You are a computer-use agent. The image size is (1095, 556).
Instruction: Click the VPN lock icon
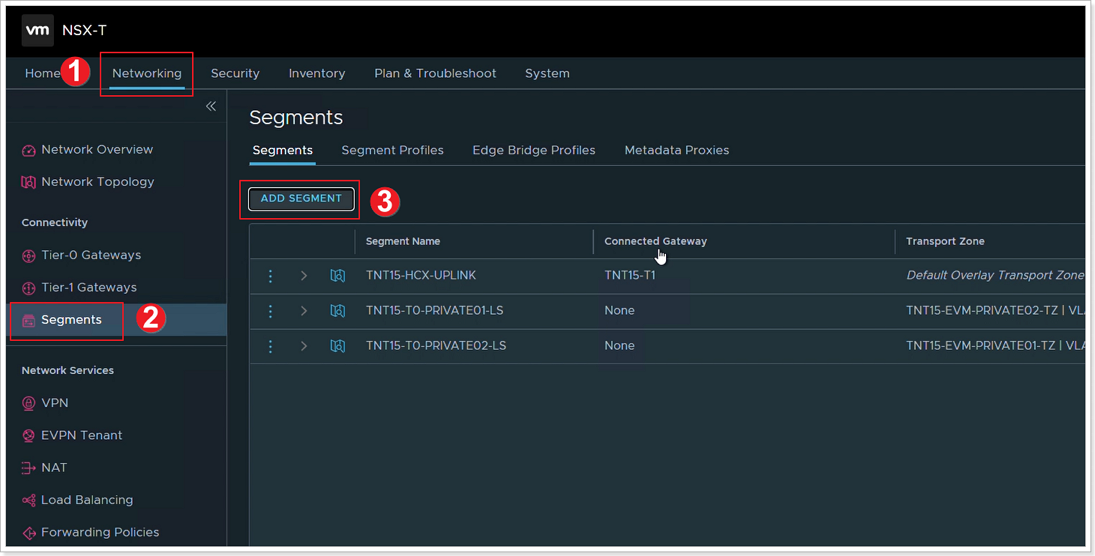pyautogui.click(x=29, y=403)
